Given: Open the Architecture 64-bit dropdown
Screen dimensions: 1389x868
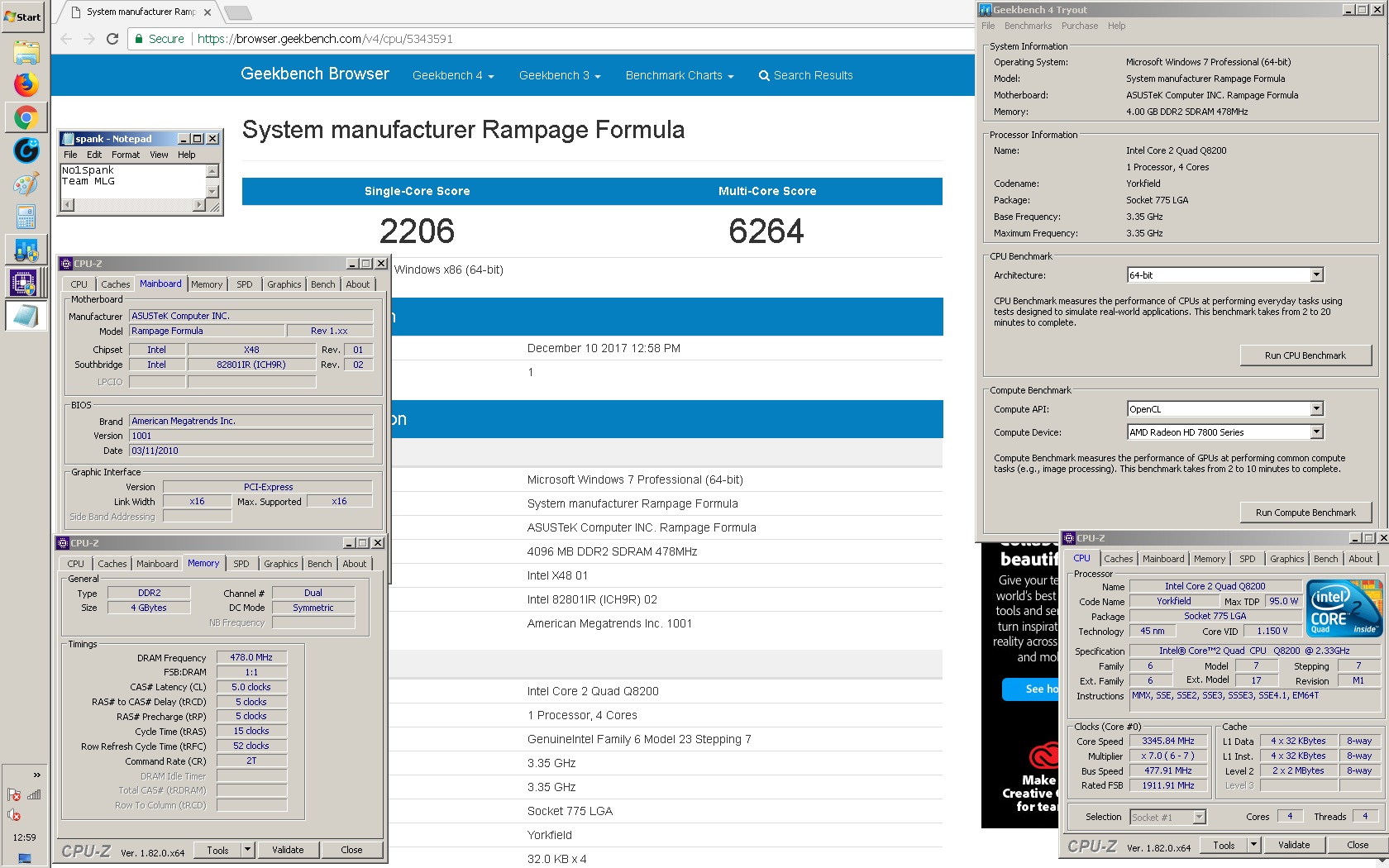Looking at the screenshot, I should (x=1316, y=275).
